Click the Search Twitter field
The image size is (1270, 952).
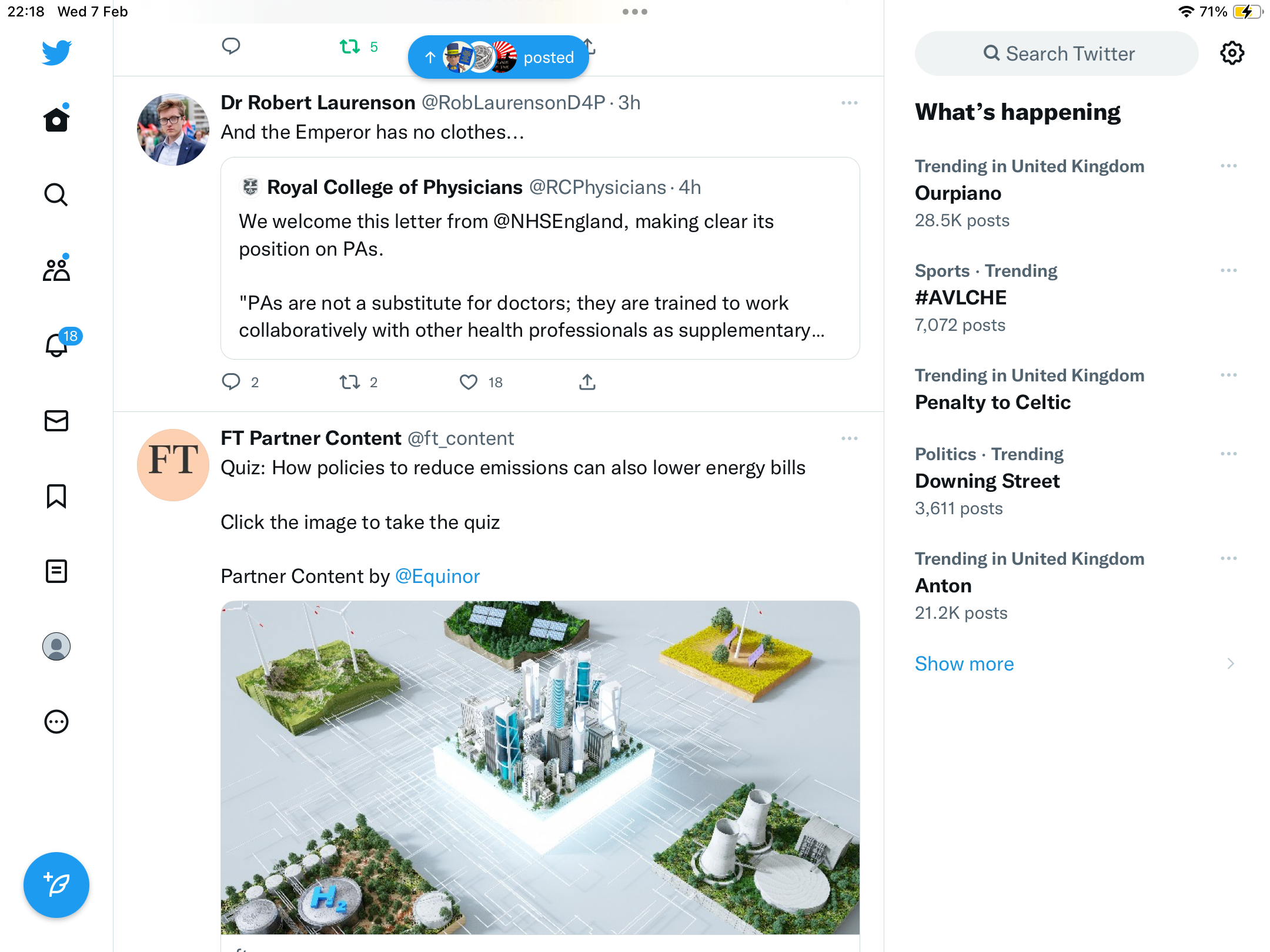(1057, 53)
